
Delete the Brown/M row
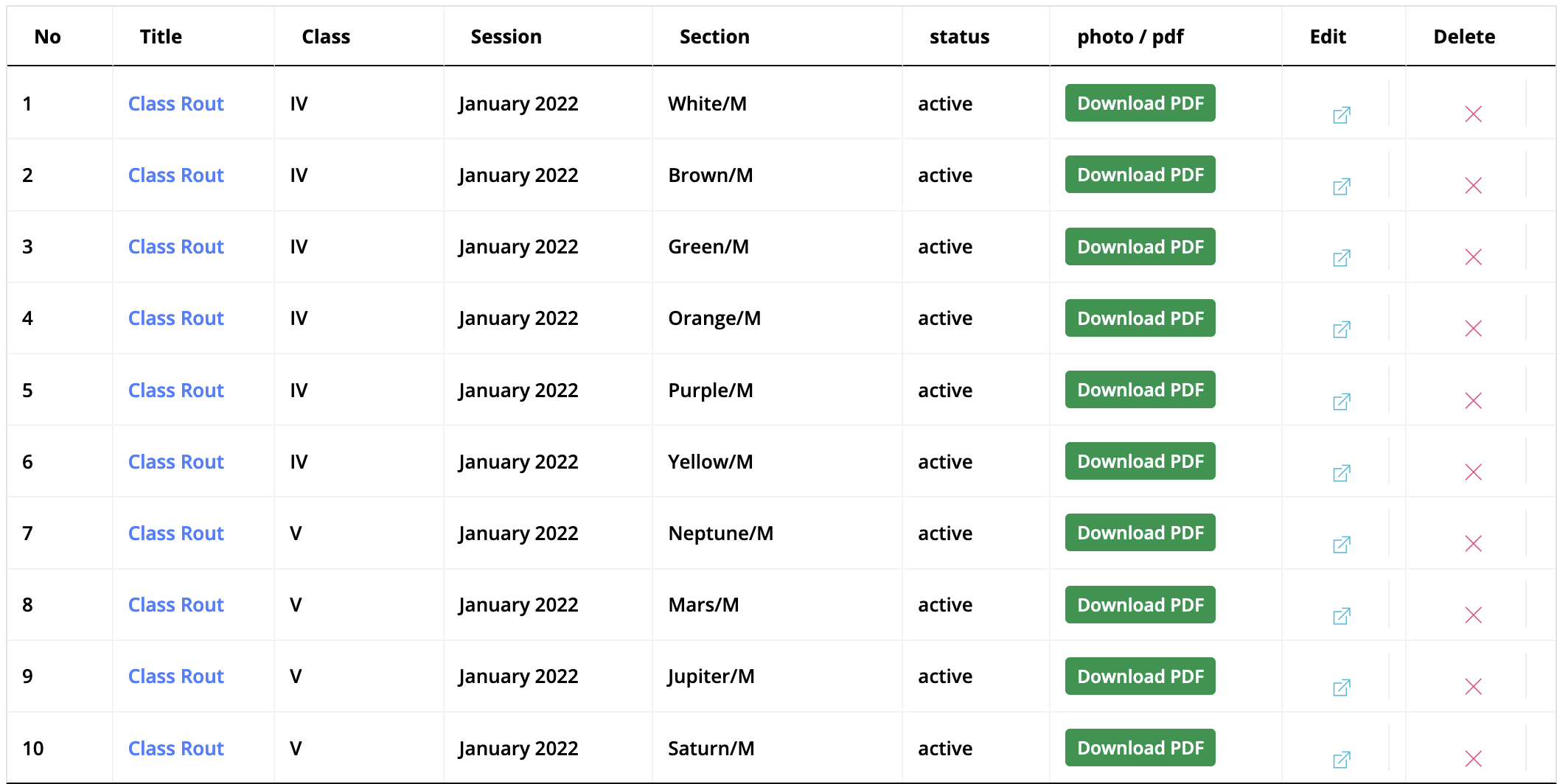pos(1473,186)
